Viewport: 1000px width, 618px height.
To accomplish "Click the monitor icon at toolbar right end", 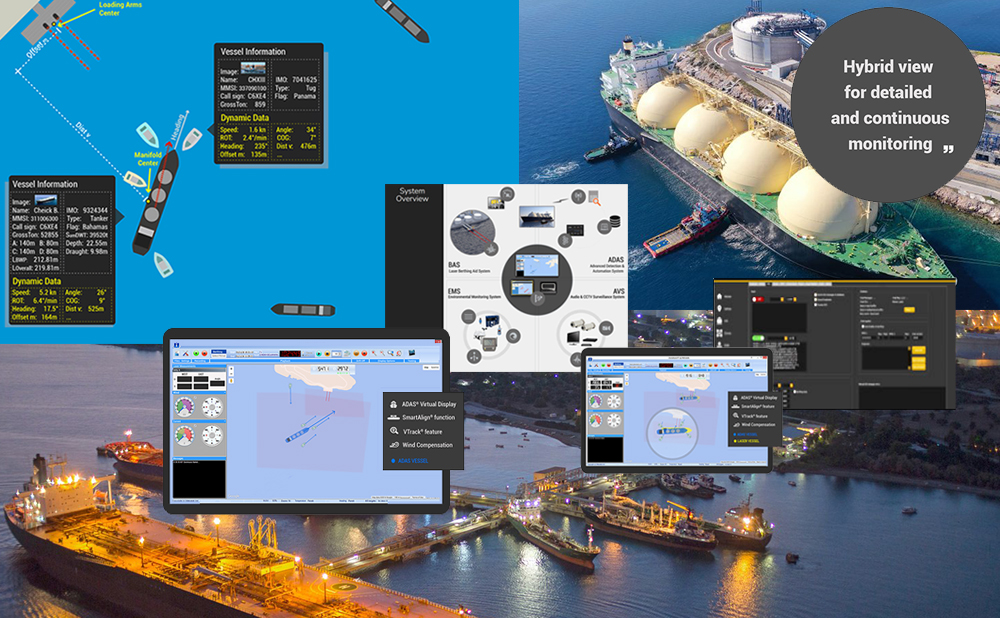I will 413,352.
